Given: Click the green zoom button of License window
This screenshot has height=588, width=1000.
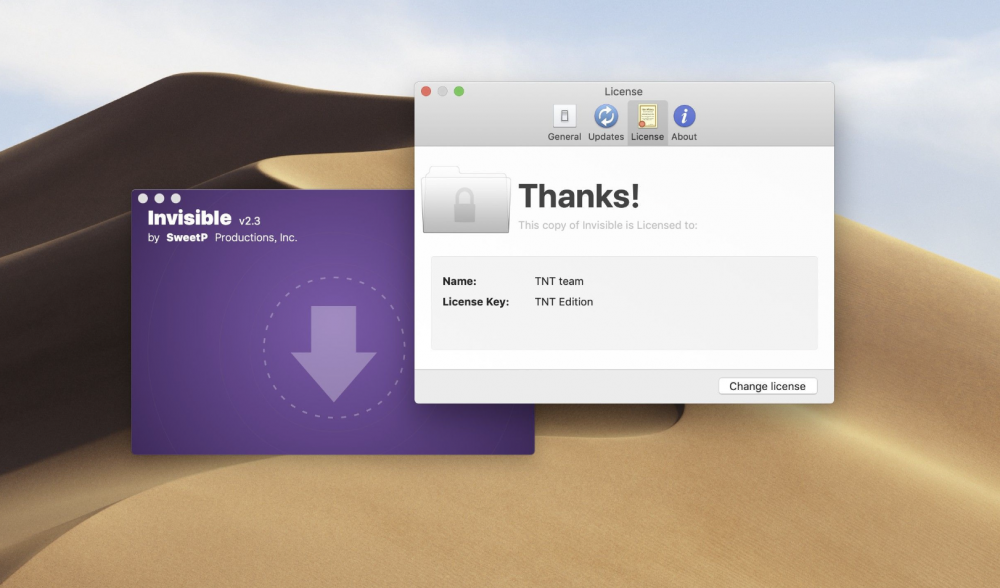Looking at the screenshot, I should [x=459, y=91].
